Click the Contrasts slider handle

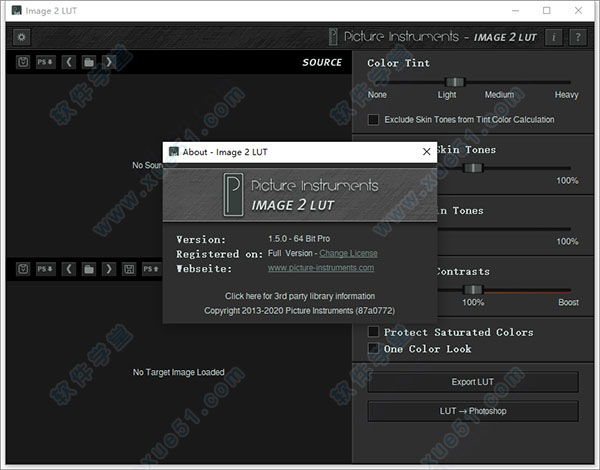tap(473, 290)
